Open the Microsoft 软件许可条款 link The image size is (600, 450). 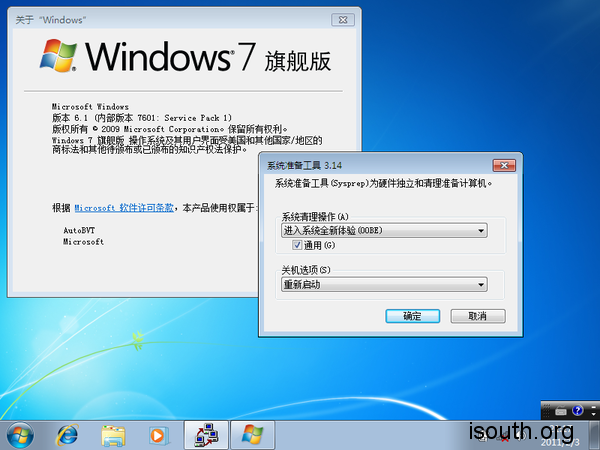coord(125,208)
